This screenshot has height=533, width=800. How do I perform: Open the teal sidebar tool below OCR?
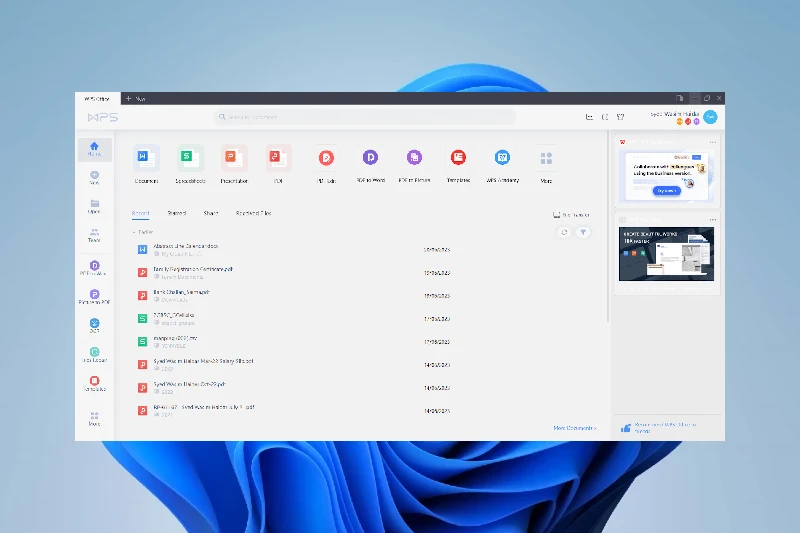(94, 354)
